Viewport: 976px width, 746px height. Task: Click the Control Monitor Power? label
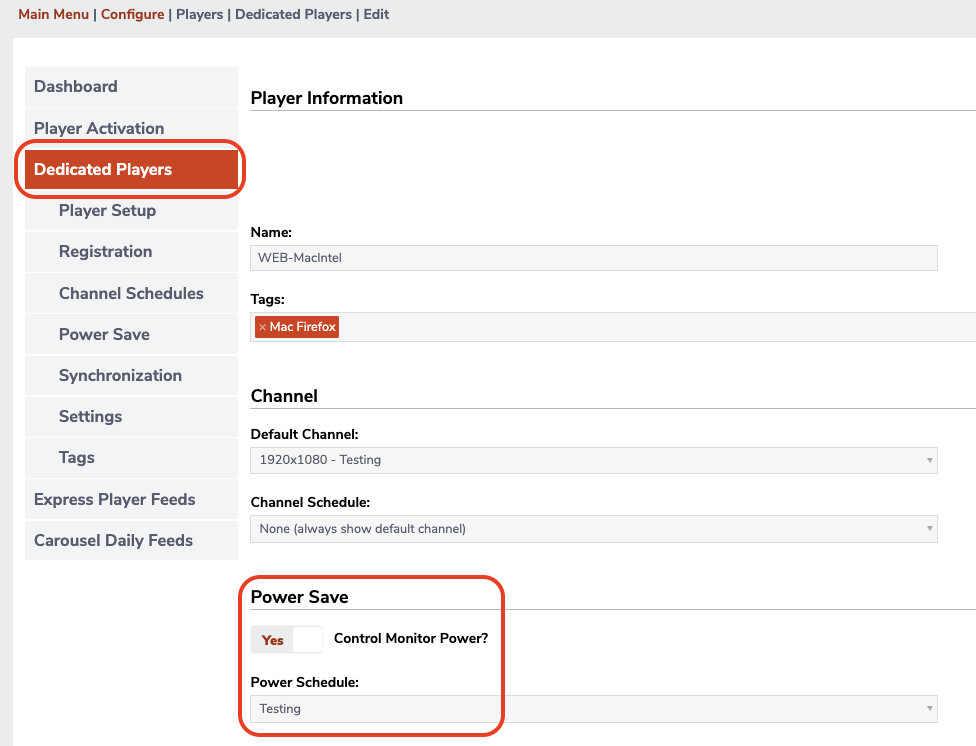pos(411,638)
